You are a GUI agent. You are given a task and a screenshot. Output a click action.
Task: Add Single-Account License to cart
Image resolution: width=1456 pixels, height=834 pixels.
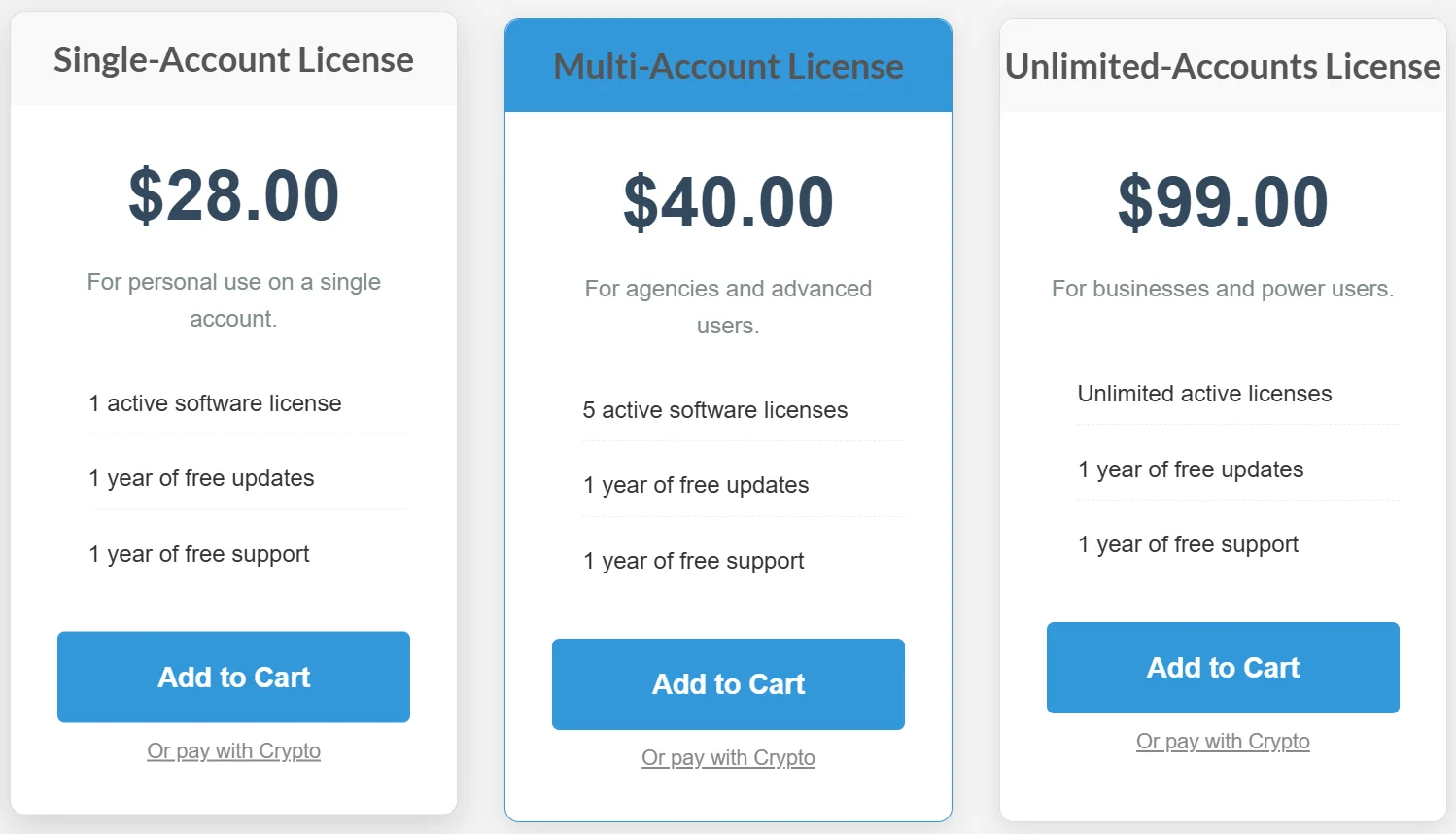(x=233, y=677)
